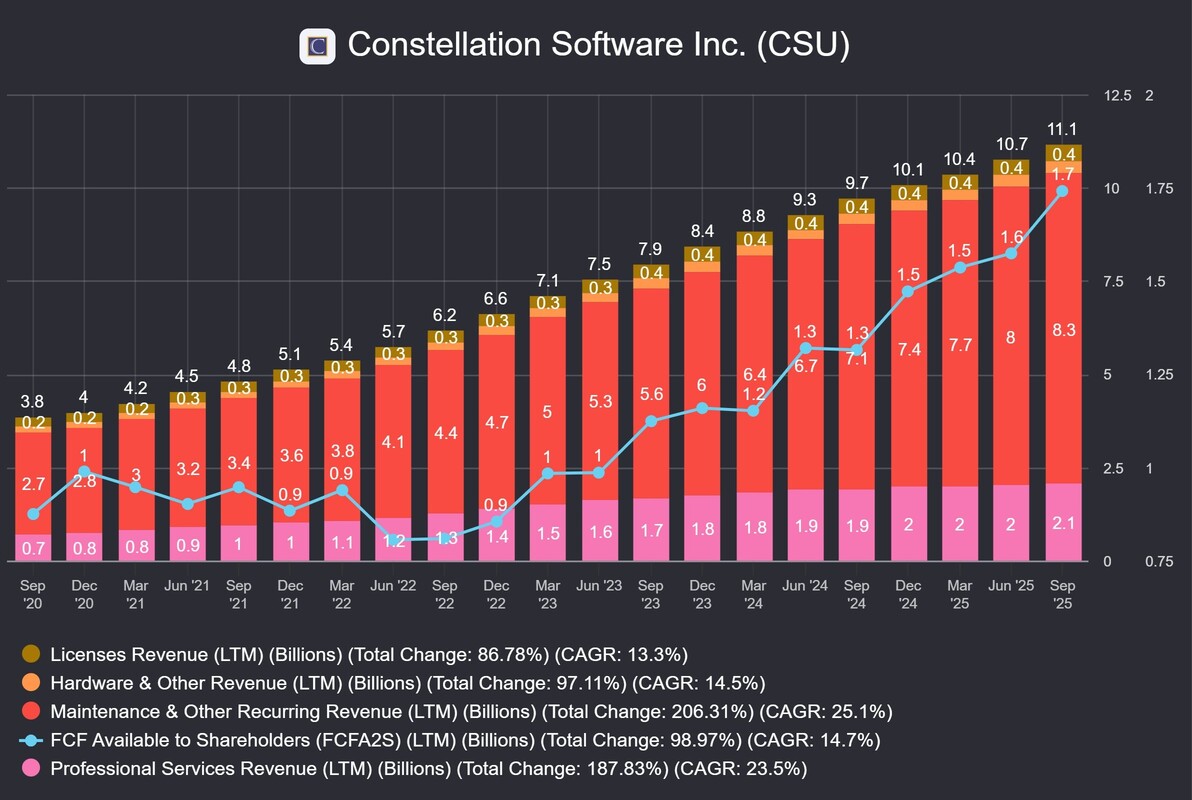
Task: Click the 12.5 left y-axis label
Action: pyautogui.click(x=1117, y=96)
